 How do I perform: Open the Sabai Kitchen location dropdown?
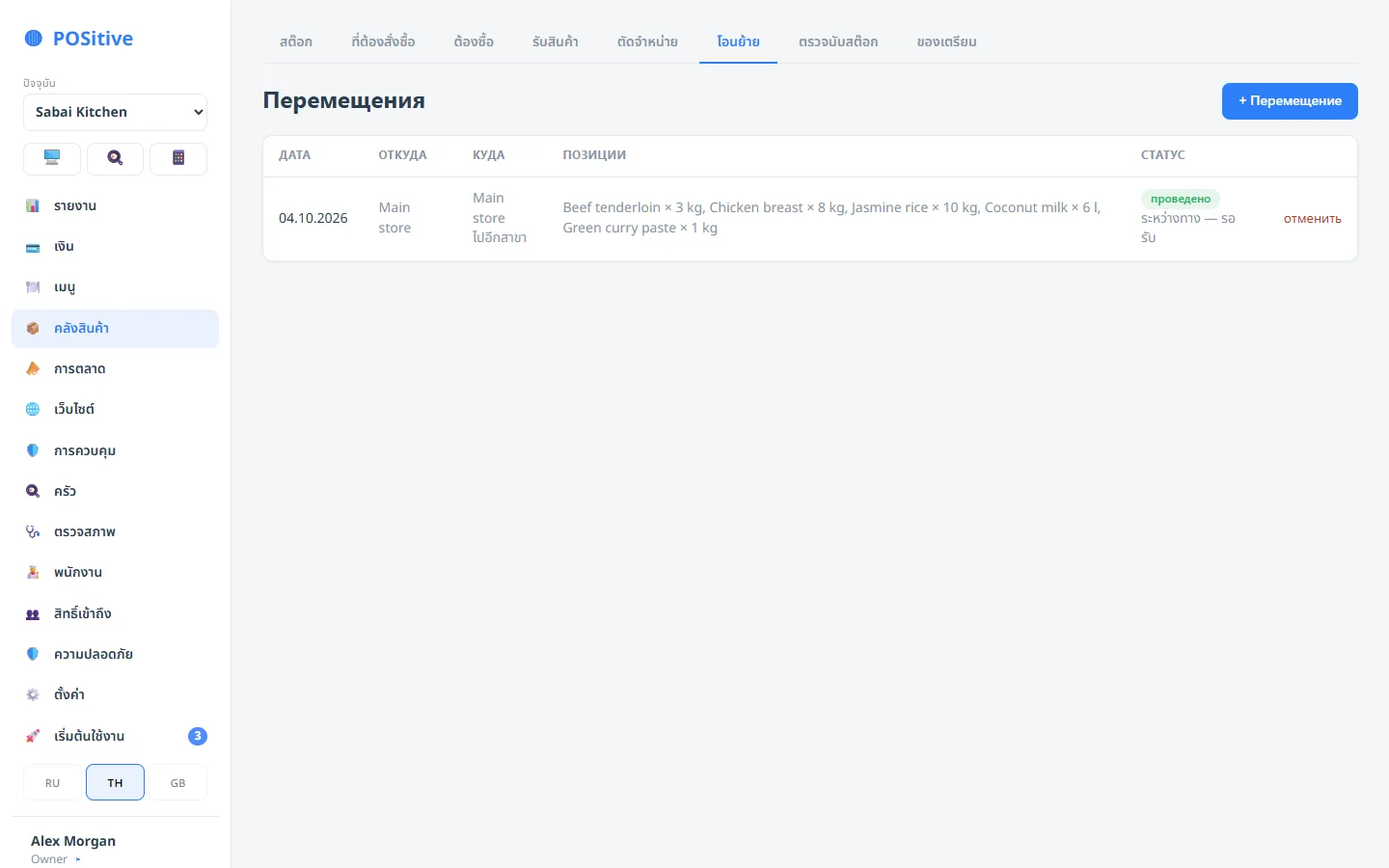(115, 112)
